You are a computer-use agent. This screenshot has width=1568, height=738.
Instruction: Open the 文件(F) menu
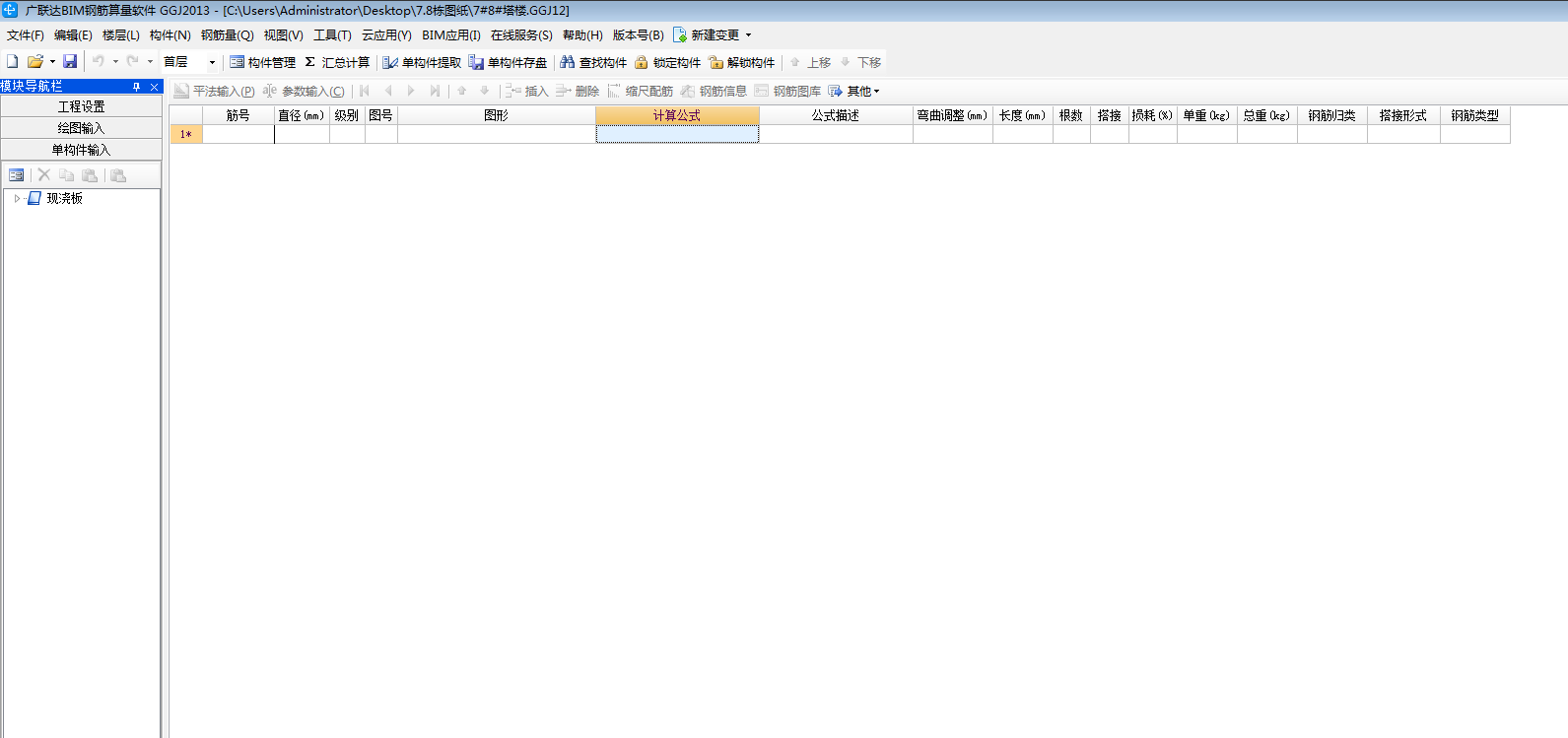[26, 34]
